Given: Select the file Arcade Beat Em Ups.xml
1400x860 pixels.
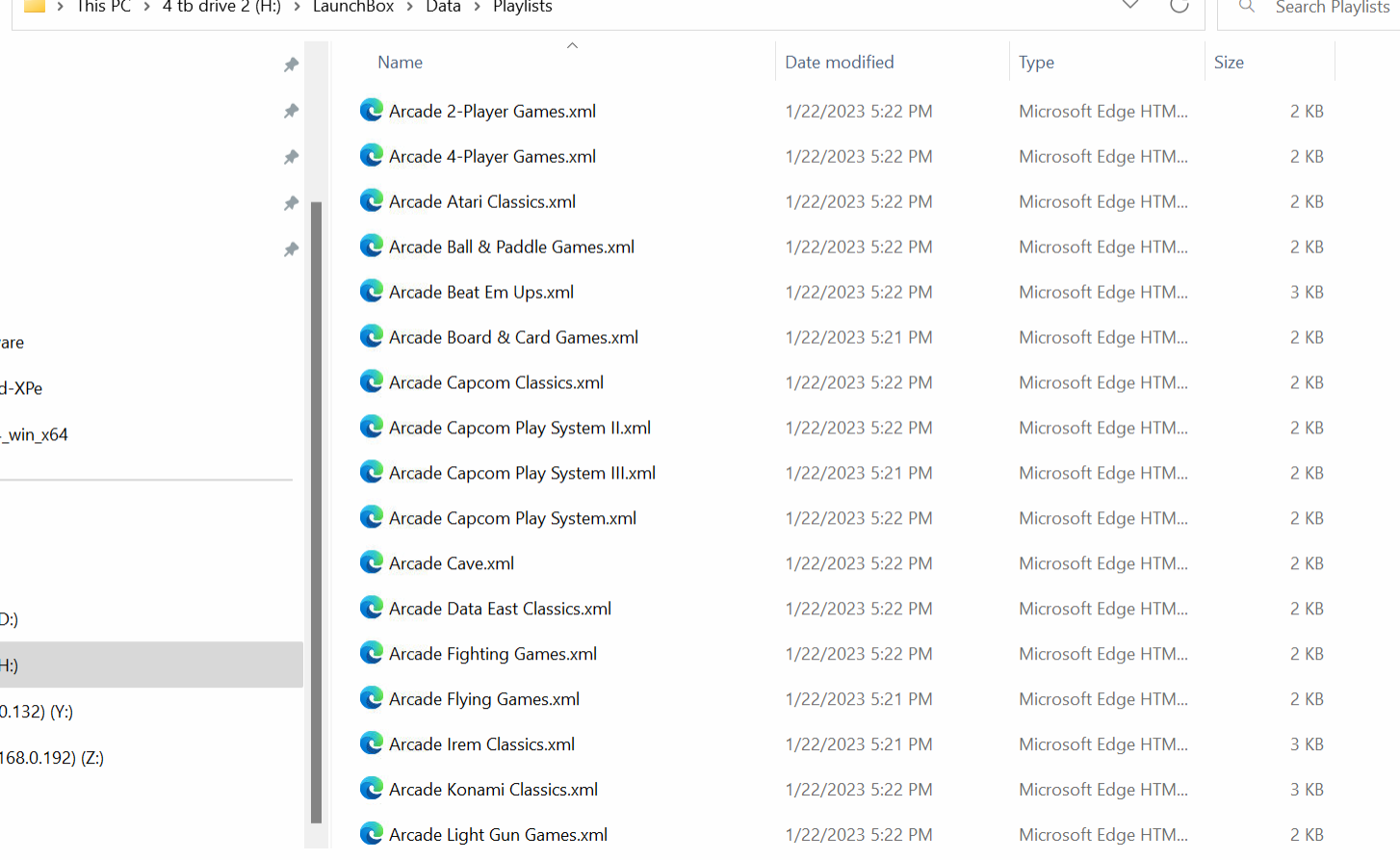Looking at the screenshot, I should (x=481, y=292).
